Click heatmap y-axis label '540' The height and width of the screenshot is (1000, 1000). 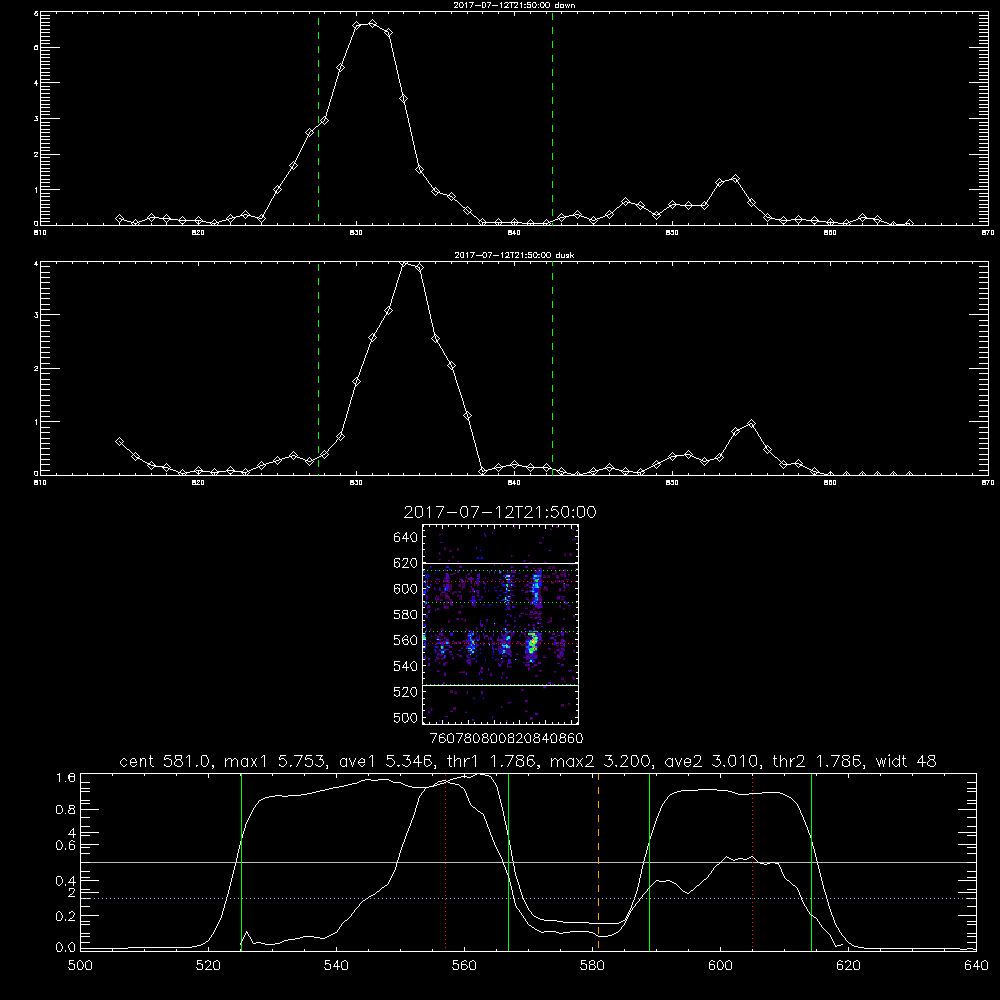click(405, 666)
